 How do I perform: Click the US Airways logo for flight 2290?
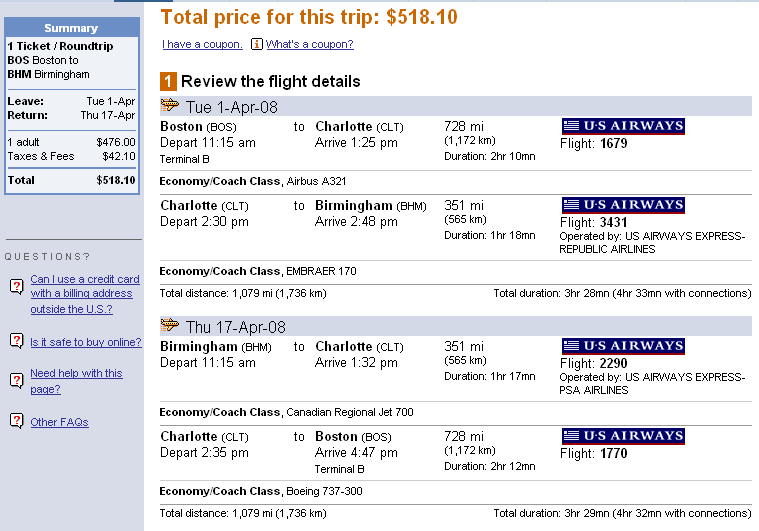(623, 346)
